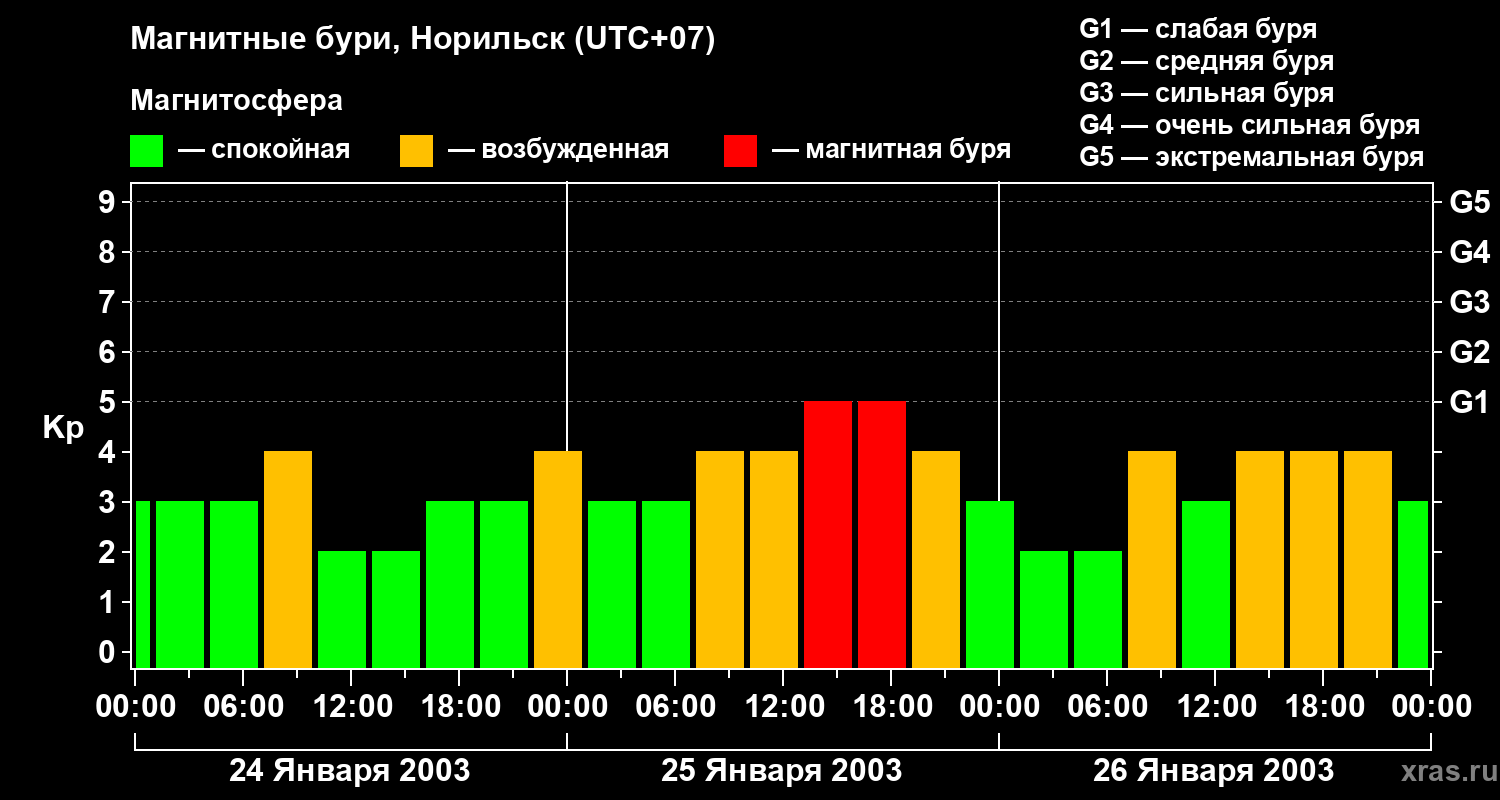Screen dimensions: 1500x800
Task: Click the '24 Января 2003' date label
Action: 349,771
